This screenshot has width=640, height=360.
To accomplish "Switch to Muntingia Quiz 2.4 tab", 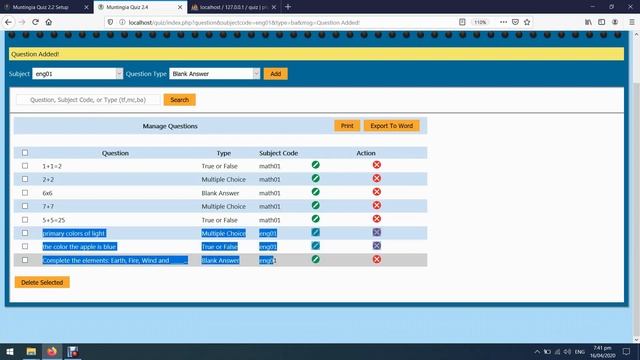I will coord(140,7).
